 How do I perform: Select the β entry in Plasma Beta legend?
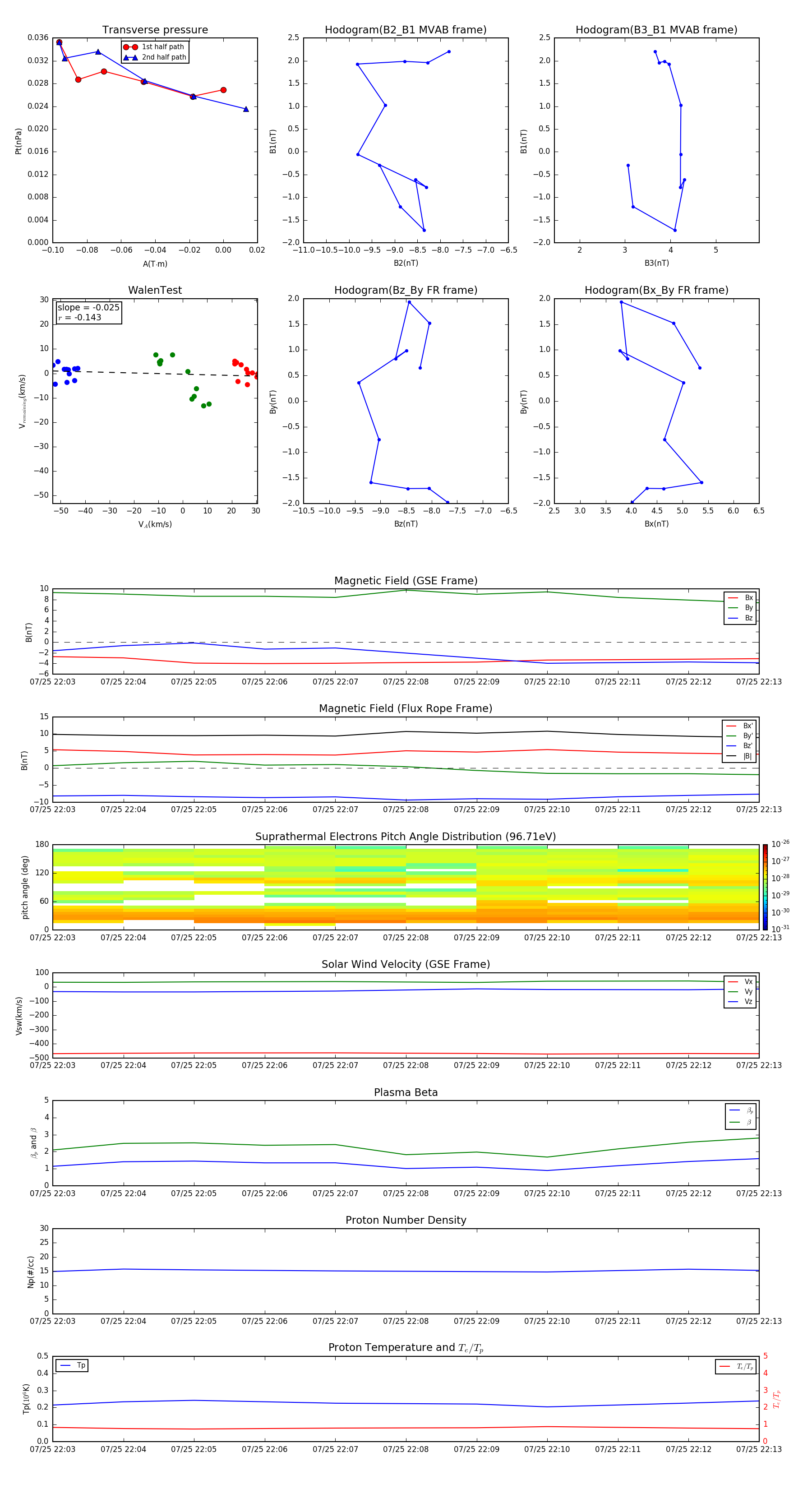tap(741, 1122)
